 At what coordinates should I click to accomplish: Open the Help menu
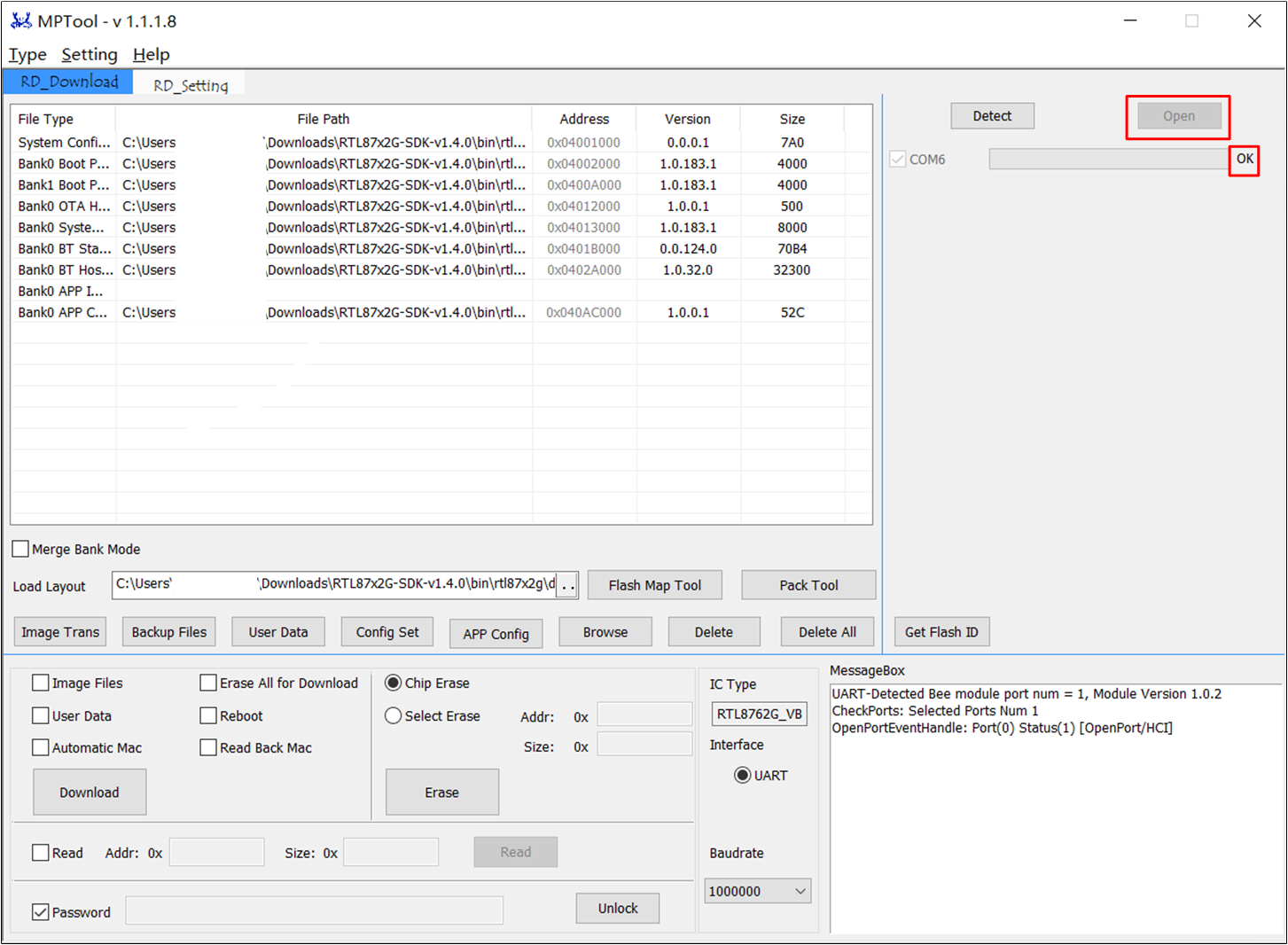[x=151, y=55]
